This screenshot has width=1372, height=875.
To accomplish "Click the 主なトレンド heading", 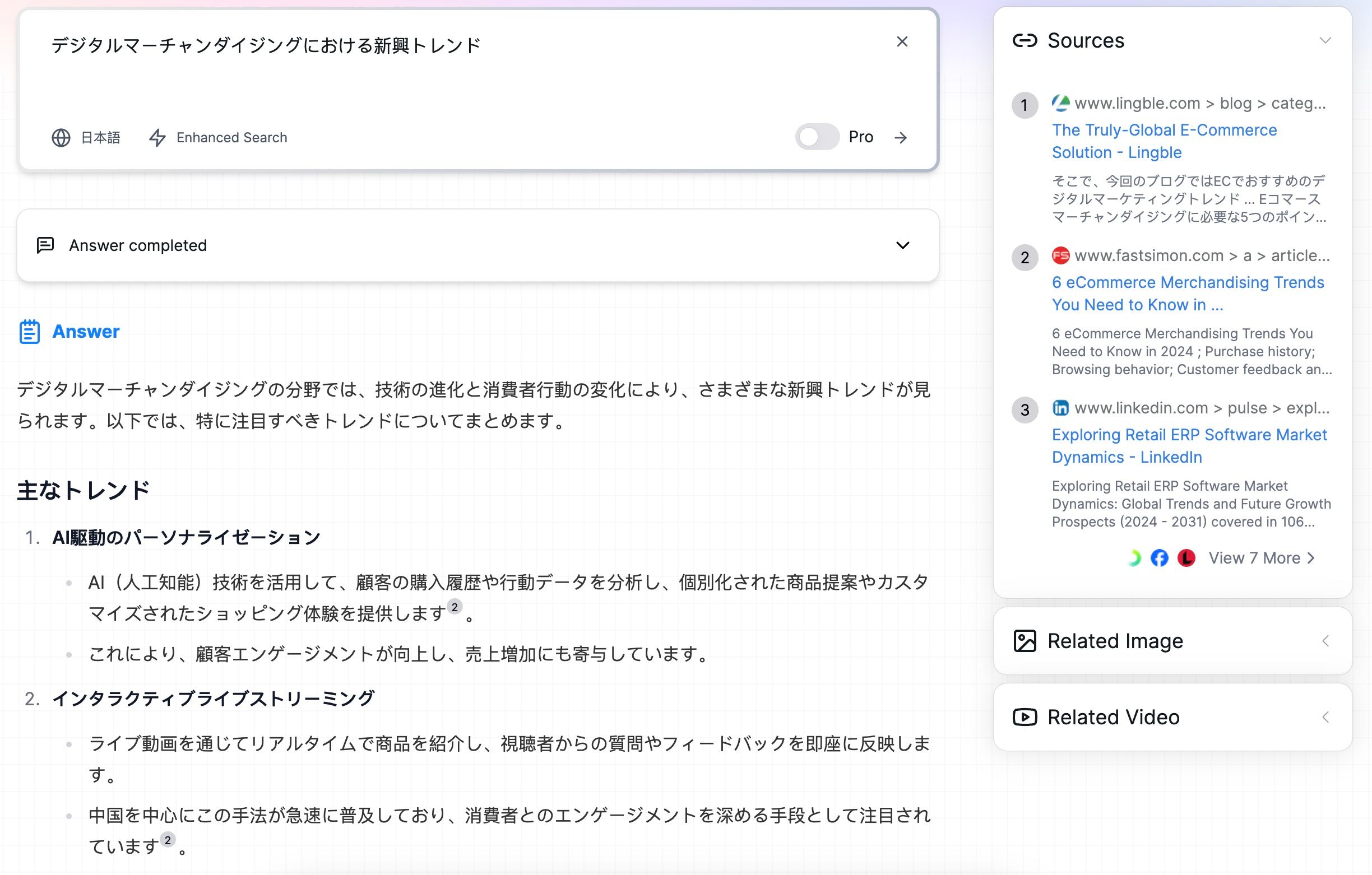I will (83, 491).
